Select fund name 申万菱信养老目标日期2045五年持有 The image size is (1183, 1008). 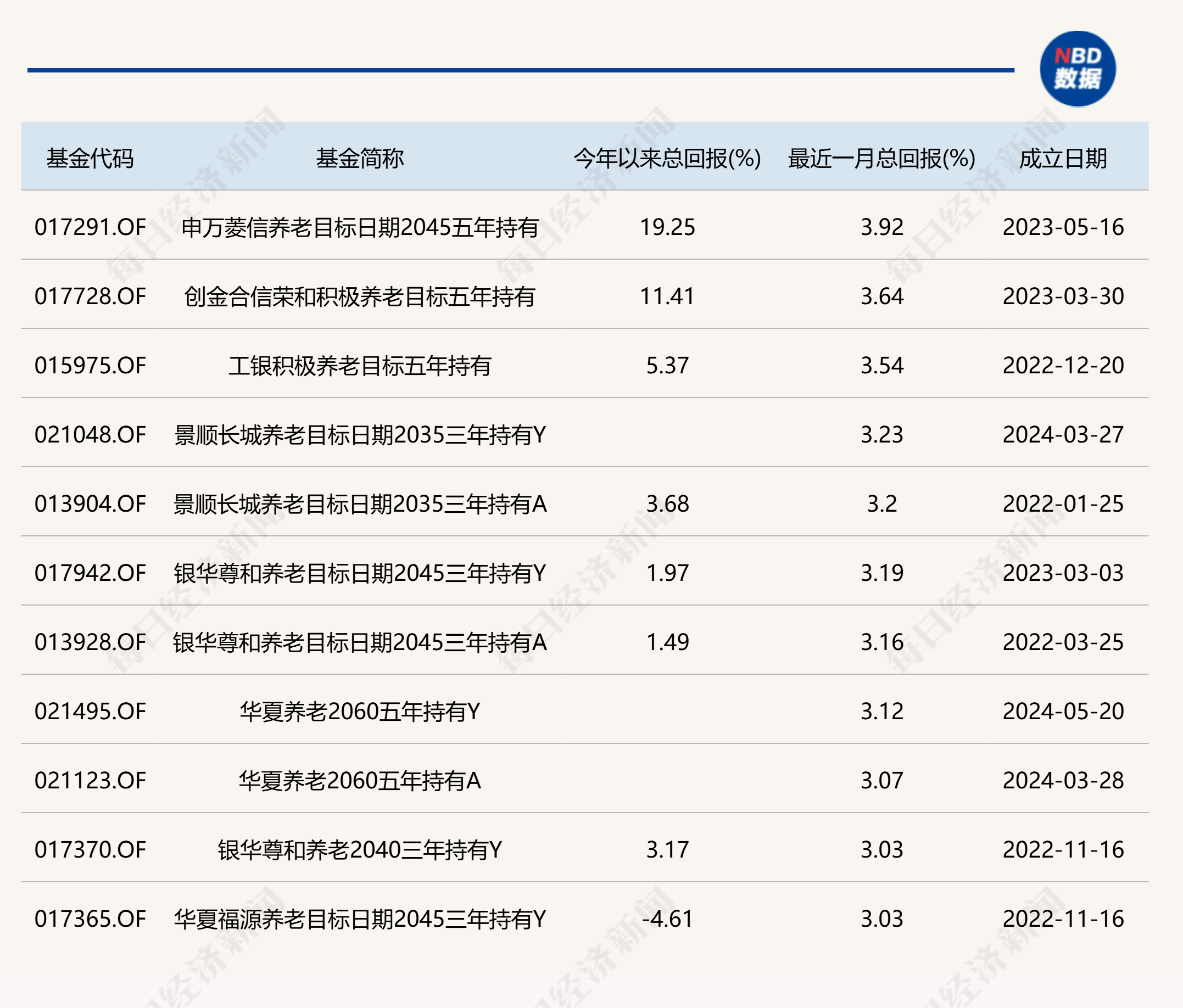point(360,227)
